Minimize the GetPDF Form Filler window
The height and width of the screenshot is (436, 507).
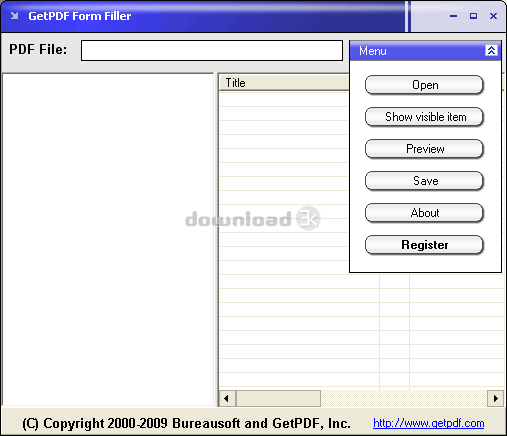pos(453,16)
